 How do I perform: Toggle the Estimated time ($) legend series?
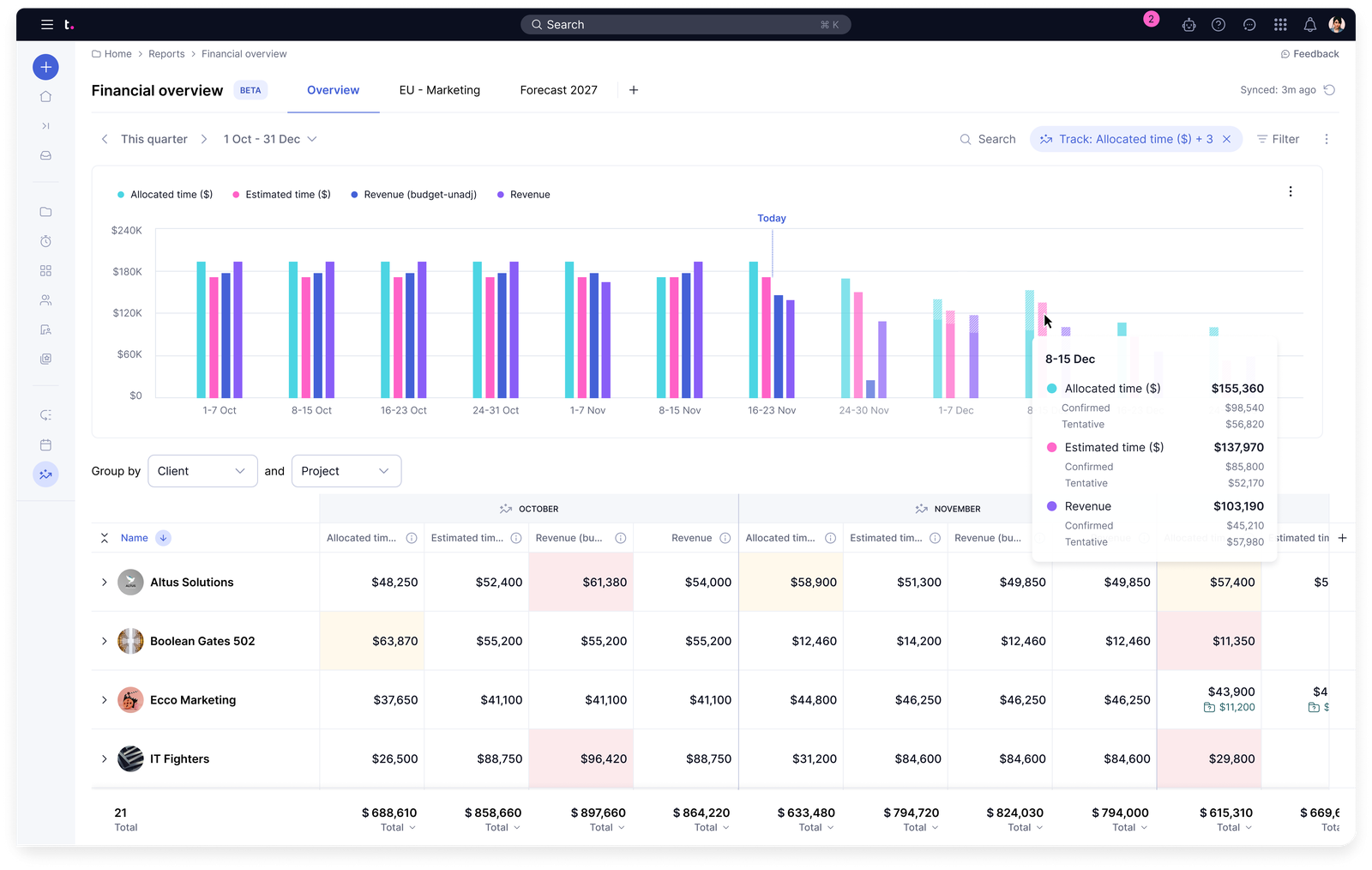(x=281, y=195)
